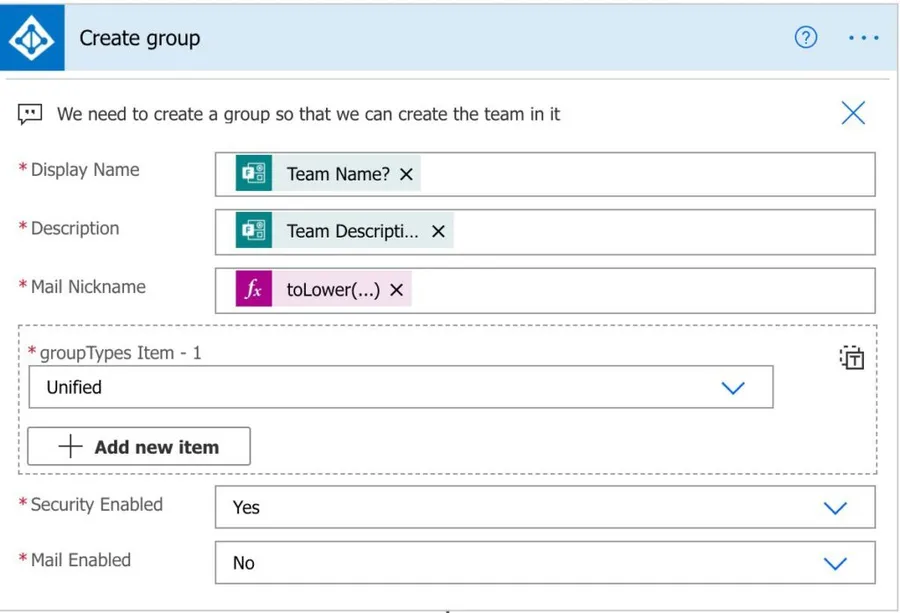900x613 pixels.
Task: Remove the Team Description token
Action: (x=438, y=231)
